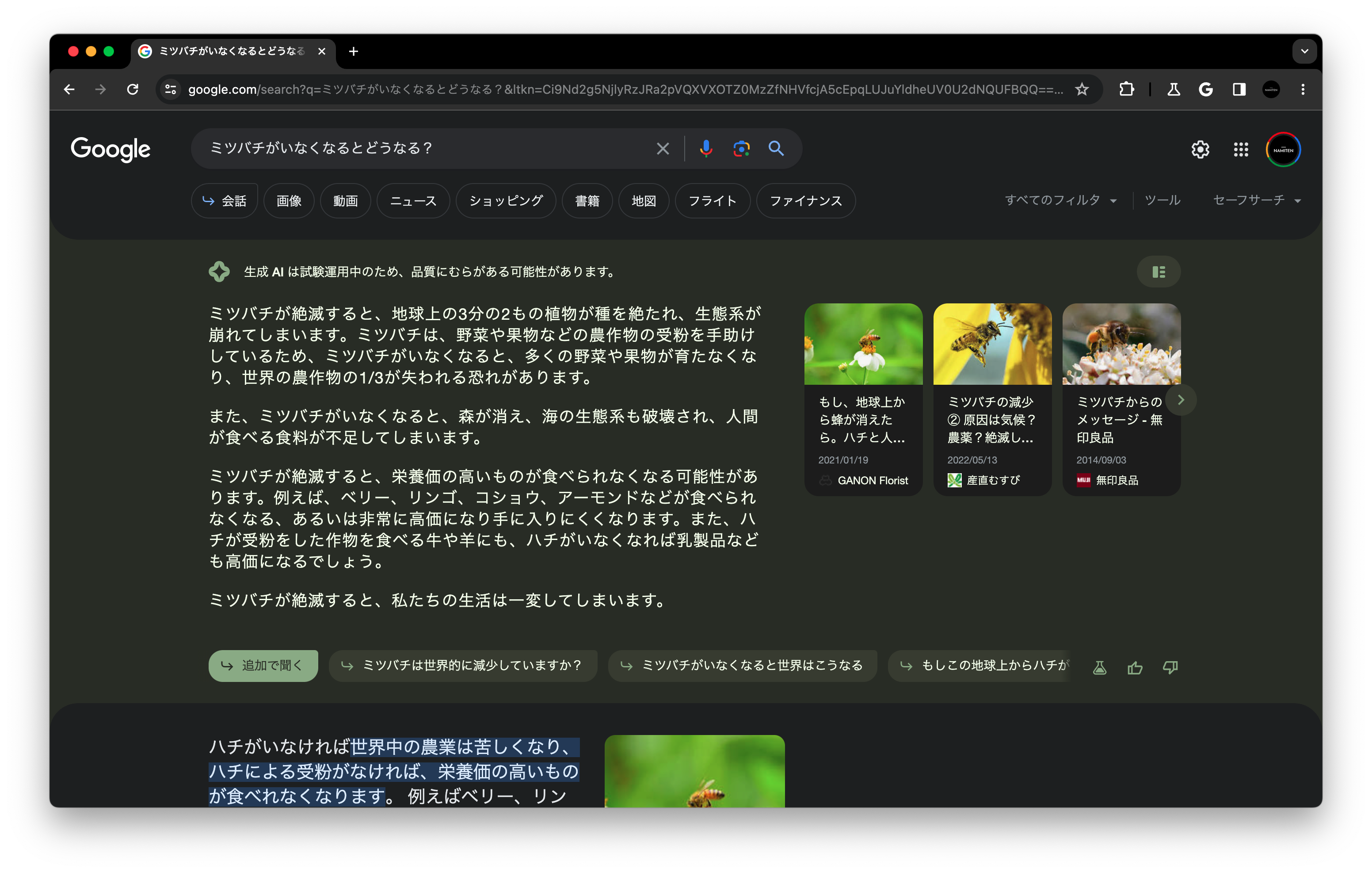
Task: Ask ミツバチがいなくなると世界はこうなる follow-up
Action: pyautogui.click(x=743, y=666)
